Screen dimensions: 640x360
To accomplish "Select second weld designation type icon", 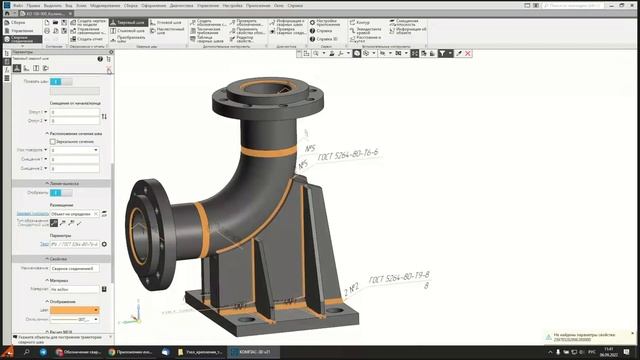I will pos(62,223).
